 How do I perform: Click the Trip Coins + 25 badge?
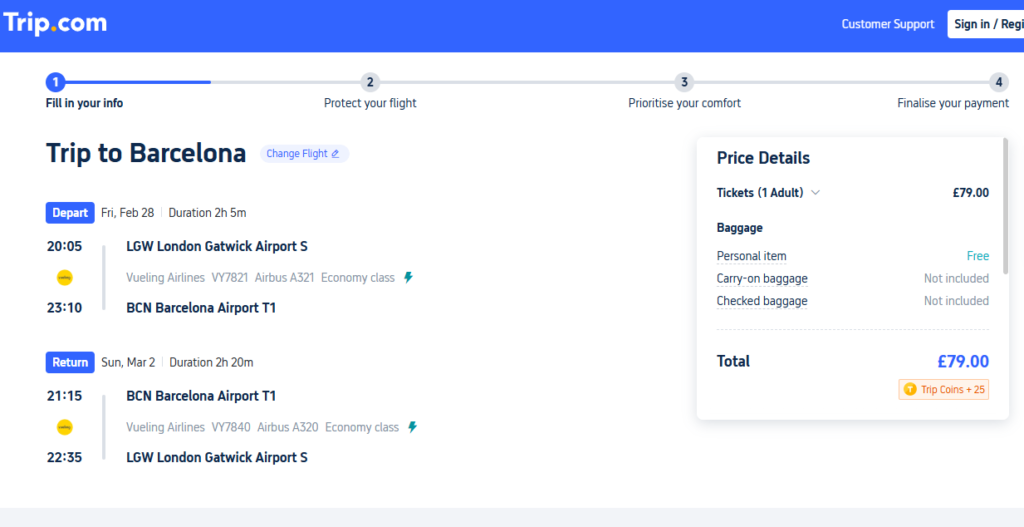(944, 390)
